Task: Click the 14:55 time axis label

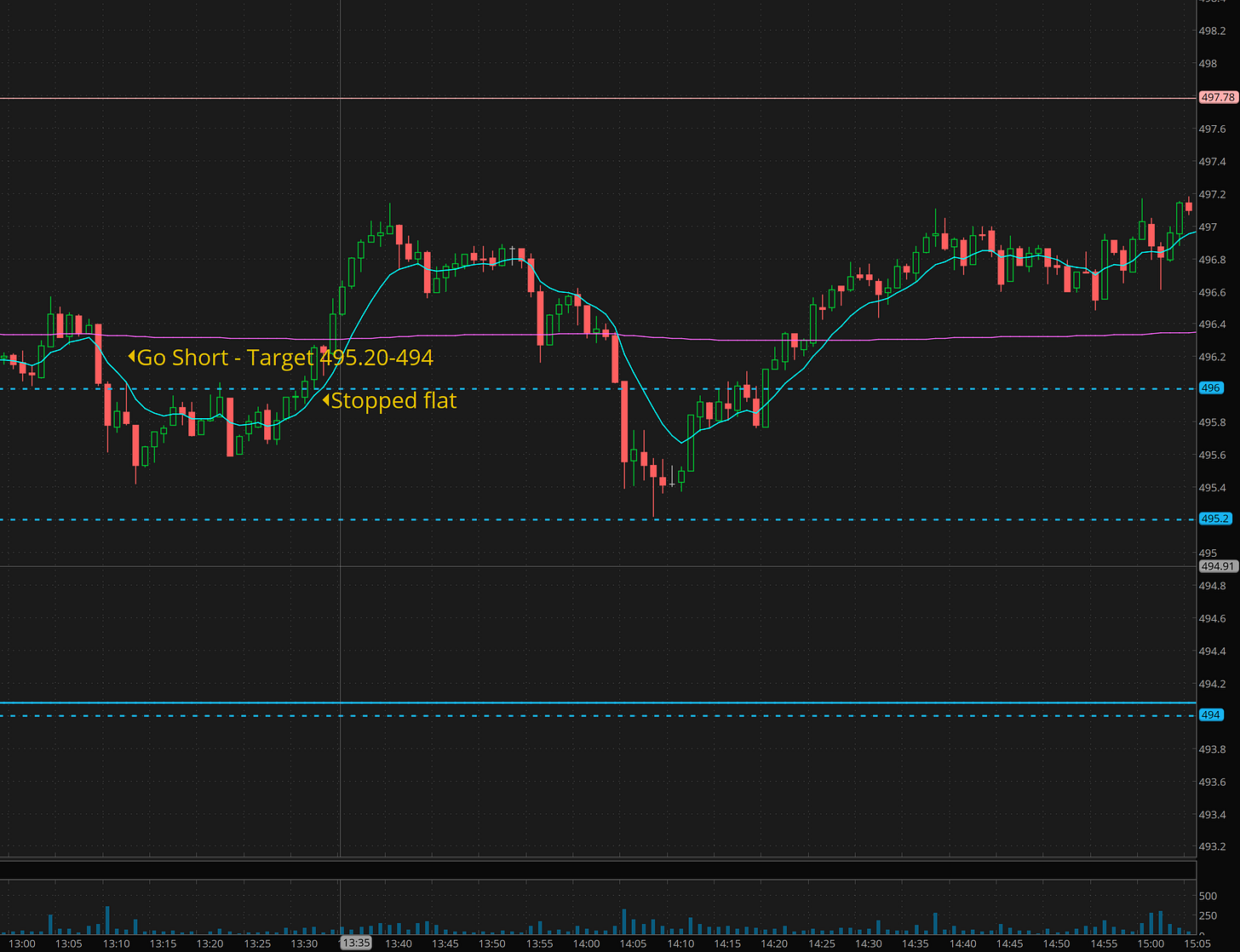Action: coord(1105,943)
